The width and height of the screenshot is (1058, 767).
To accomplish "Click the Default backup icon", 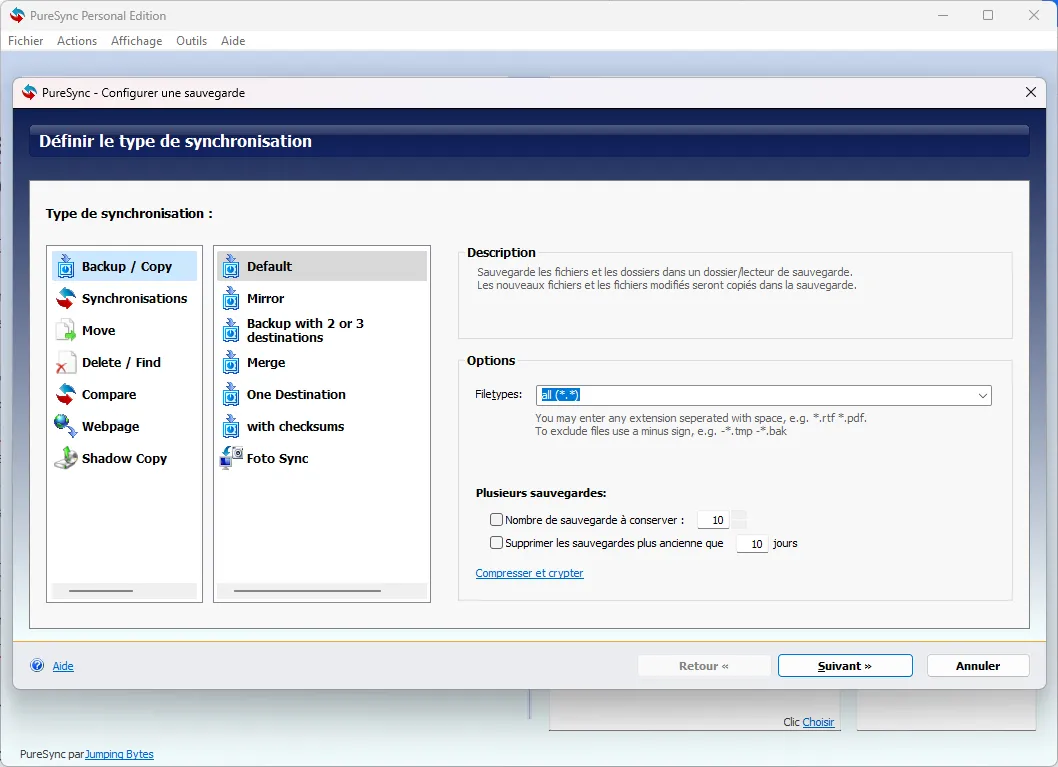I will pyautogui.click(x=231, y=266).
